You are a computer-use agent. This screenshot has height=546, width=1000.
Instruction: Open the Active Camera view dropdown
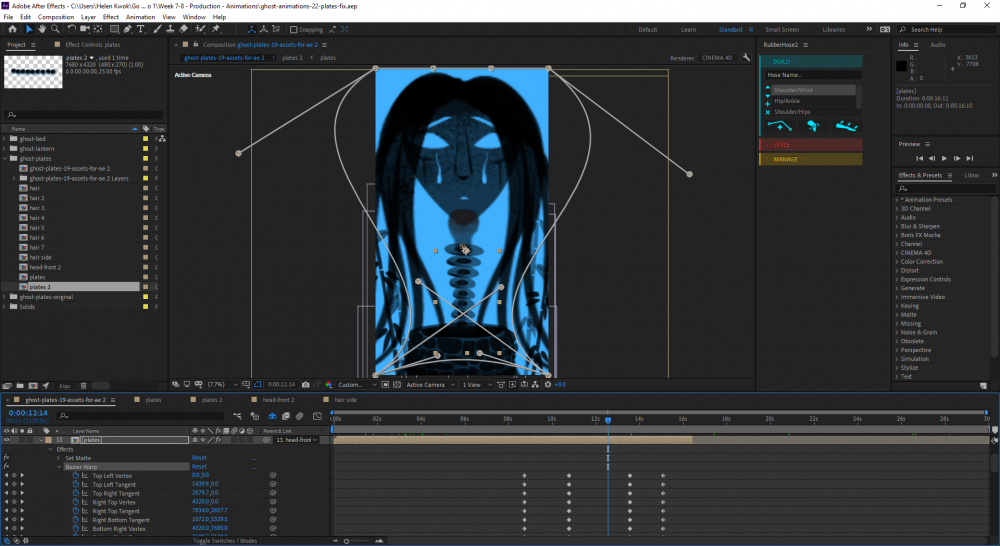point(430,385)
